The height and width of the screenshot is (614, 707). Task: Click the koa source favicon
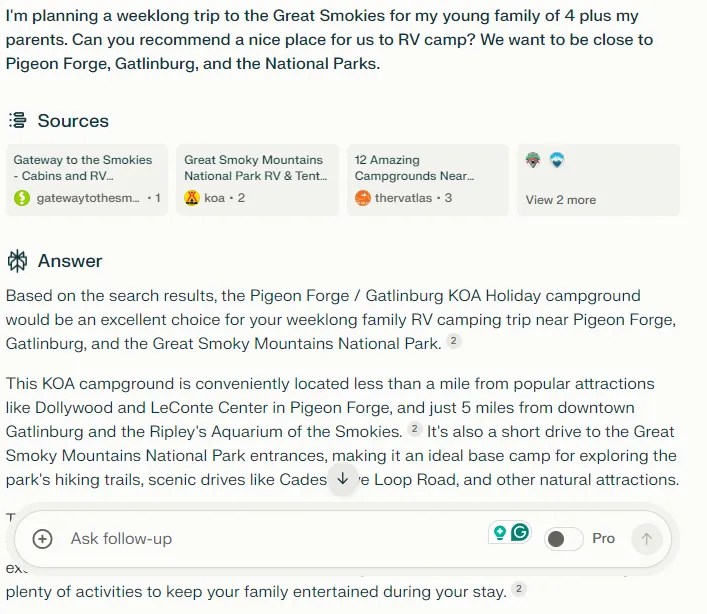coord(192,198)
